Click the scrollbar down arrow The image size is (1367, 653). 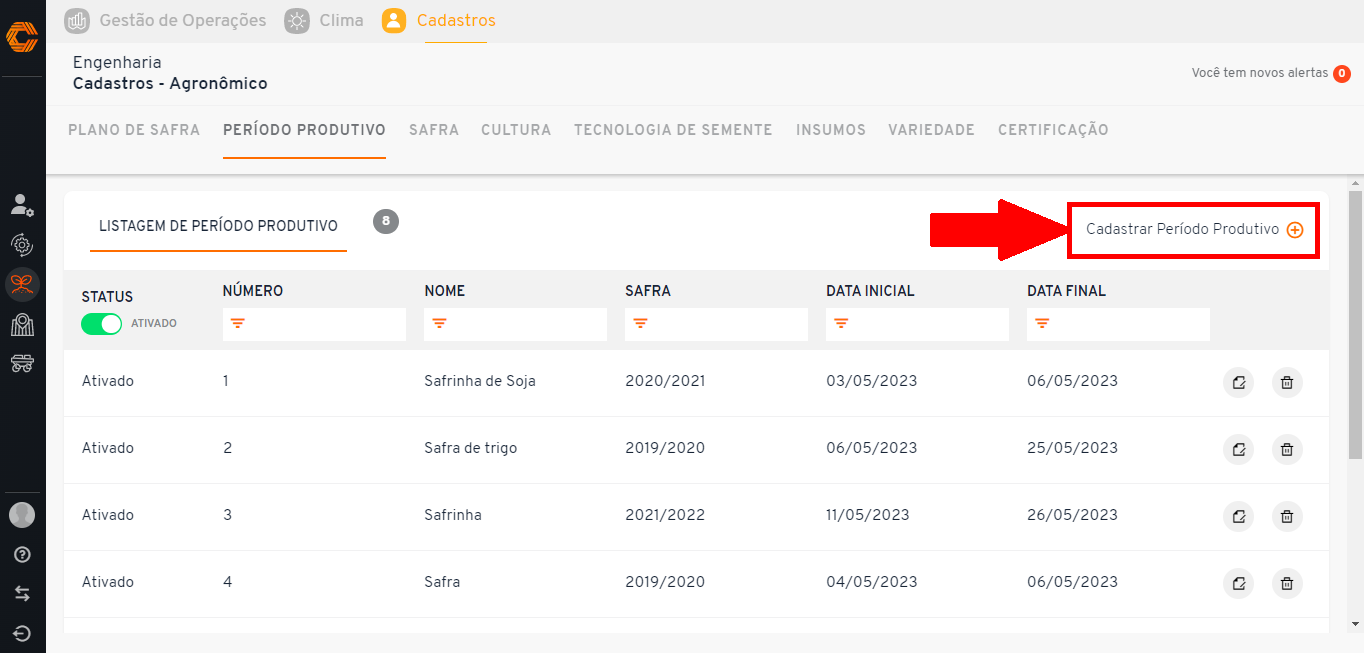(x=1356, y=625)
